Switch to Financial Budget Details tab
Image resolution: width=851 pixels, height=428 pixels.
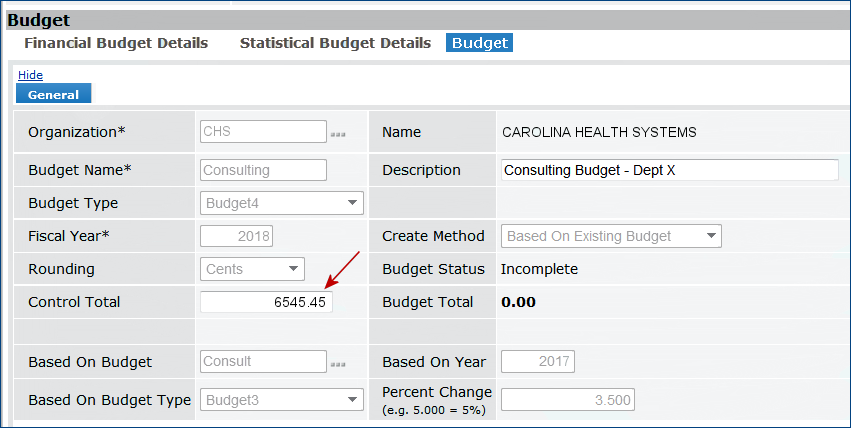click(116, 43)
